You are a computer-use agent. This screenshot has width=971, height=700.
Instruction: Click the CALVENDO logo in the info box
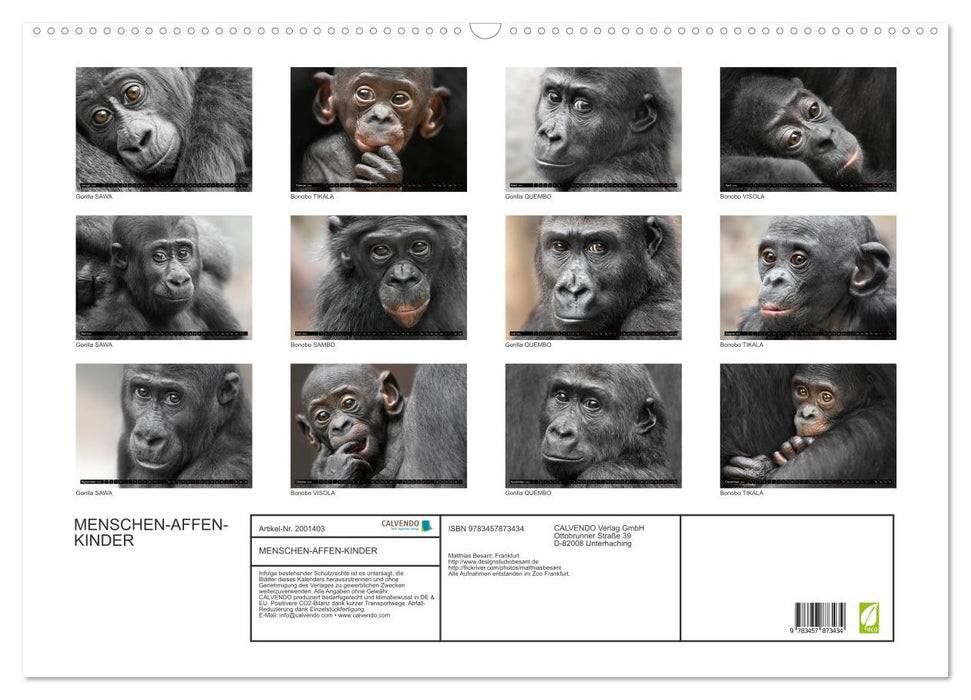pos(406,526)
